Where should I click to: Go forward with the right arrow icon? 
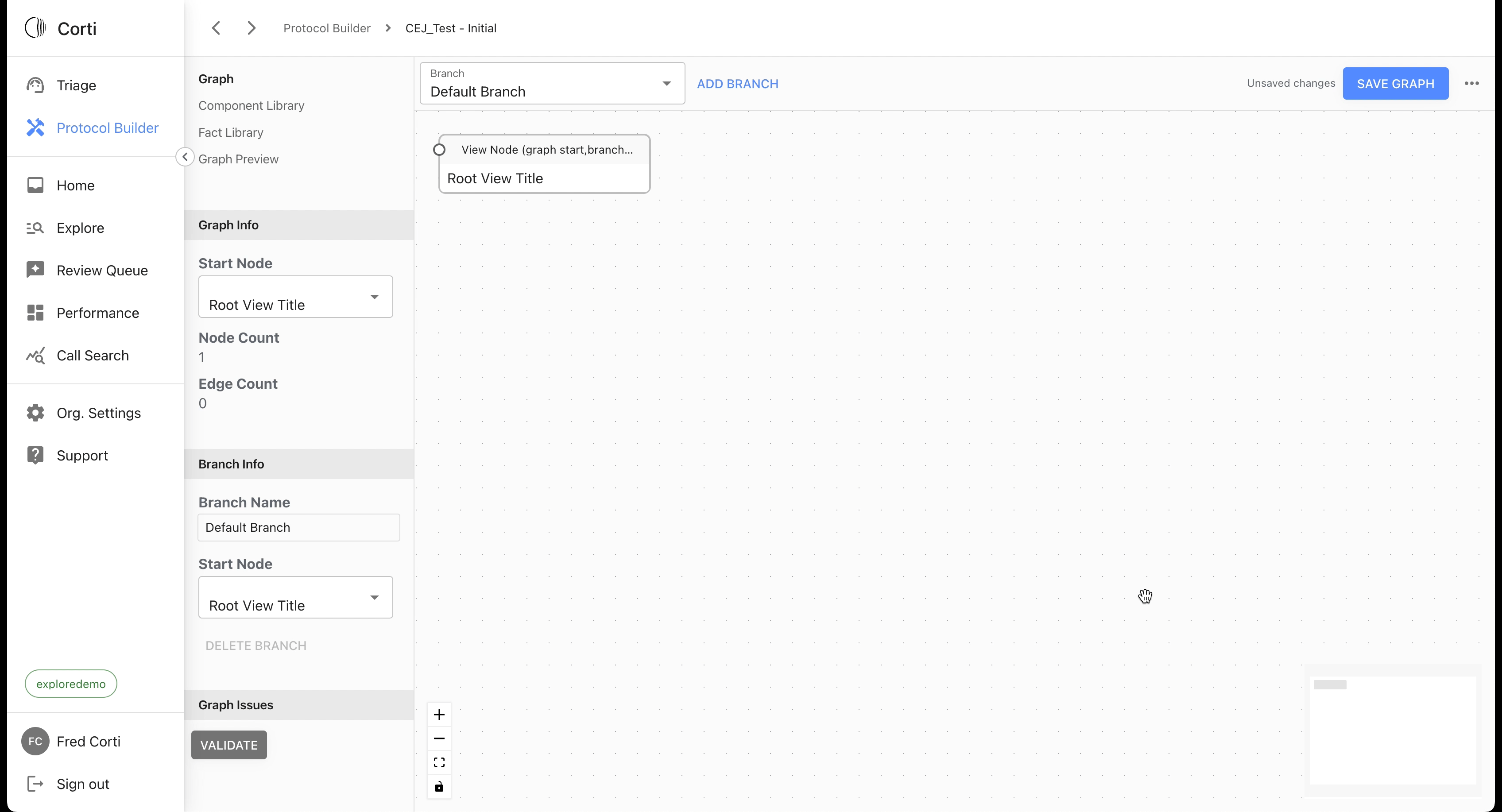(x=252, y=28)
